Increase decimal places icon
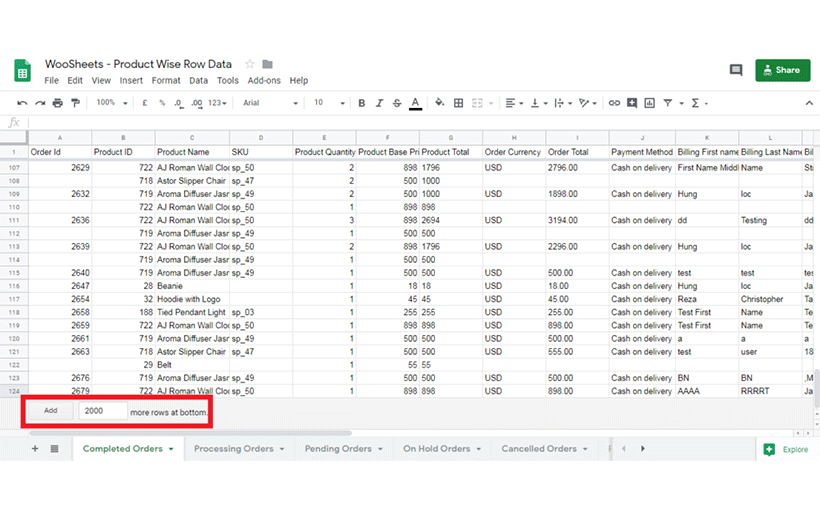 tap(197, 103)
